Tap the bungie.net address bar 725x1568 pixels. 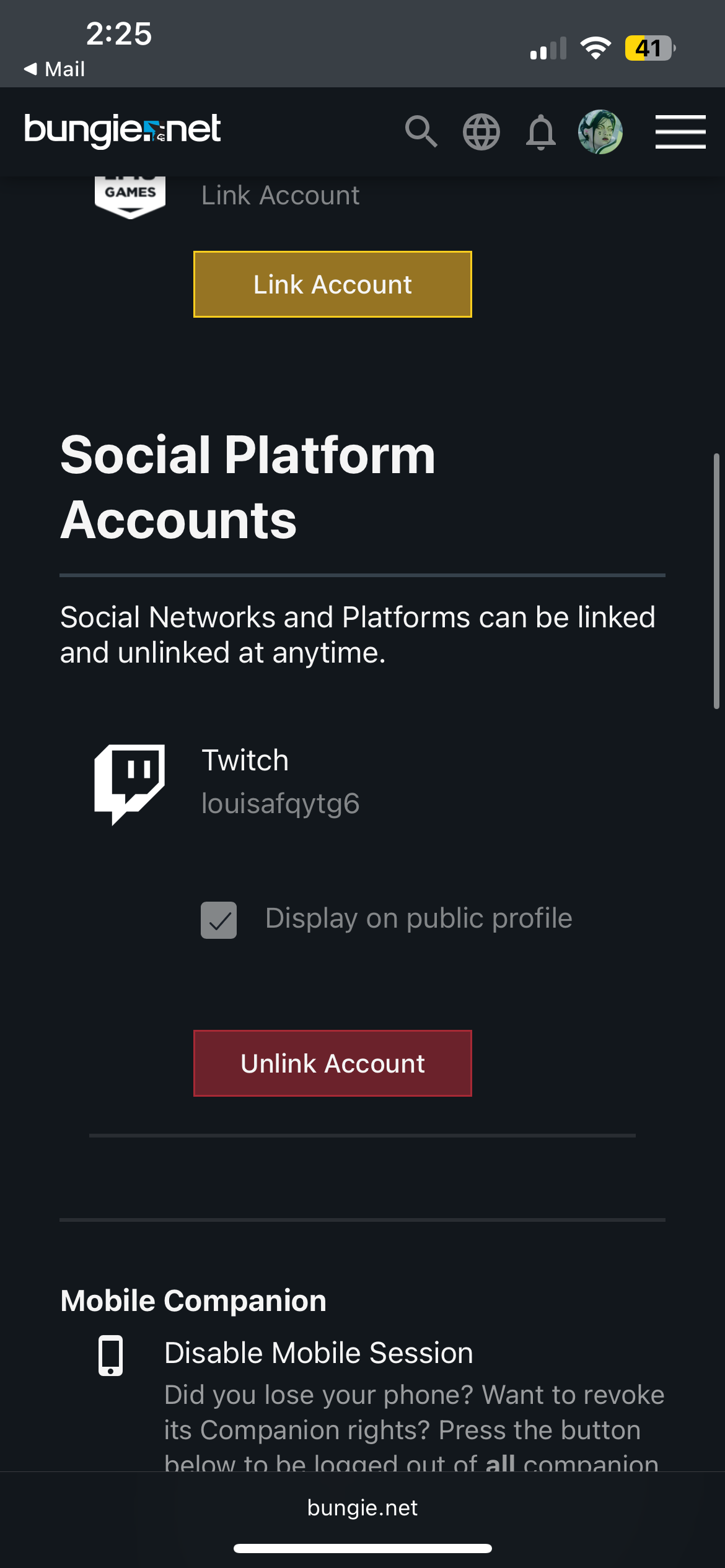point(362,1508)
